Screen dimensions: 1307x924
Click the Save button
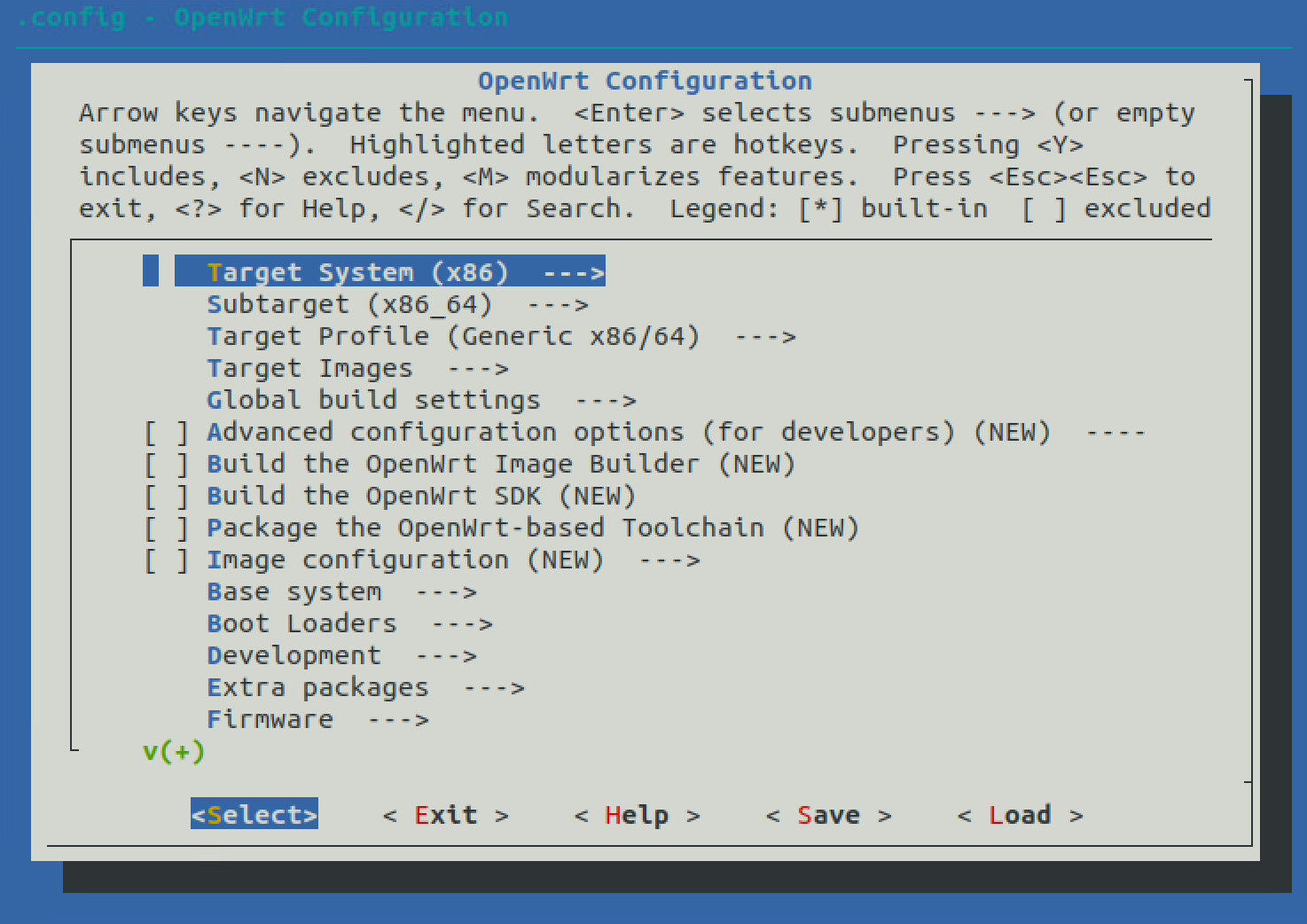[829, 815]
